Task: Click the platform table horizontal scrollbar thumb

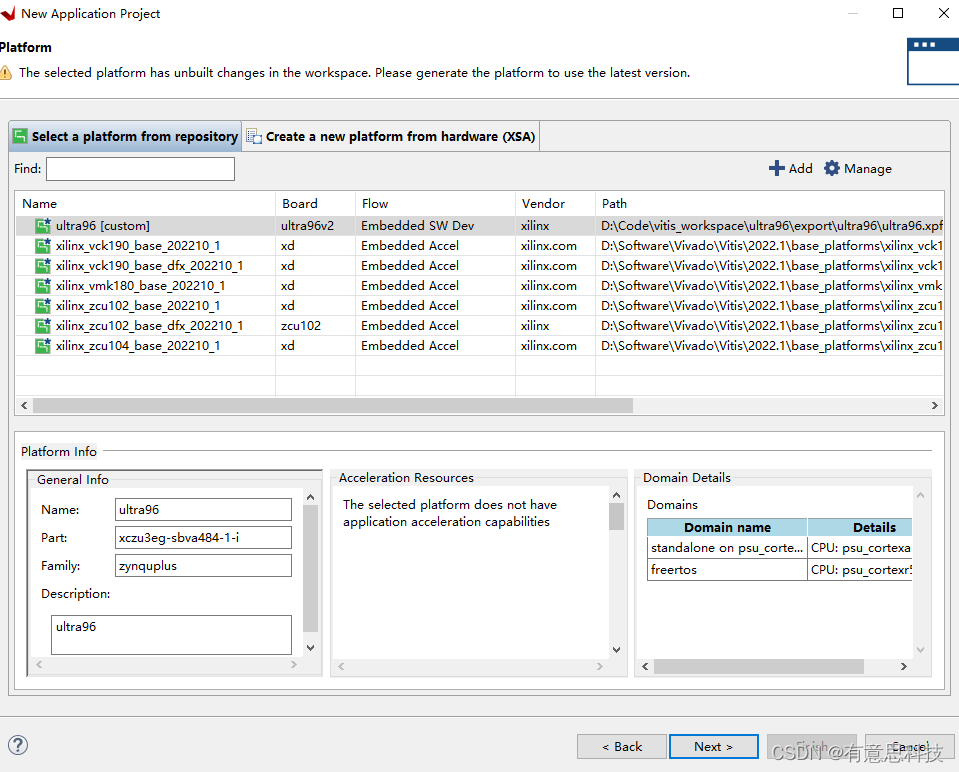Action: click(333, 406)
